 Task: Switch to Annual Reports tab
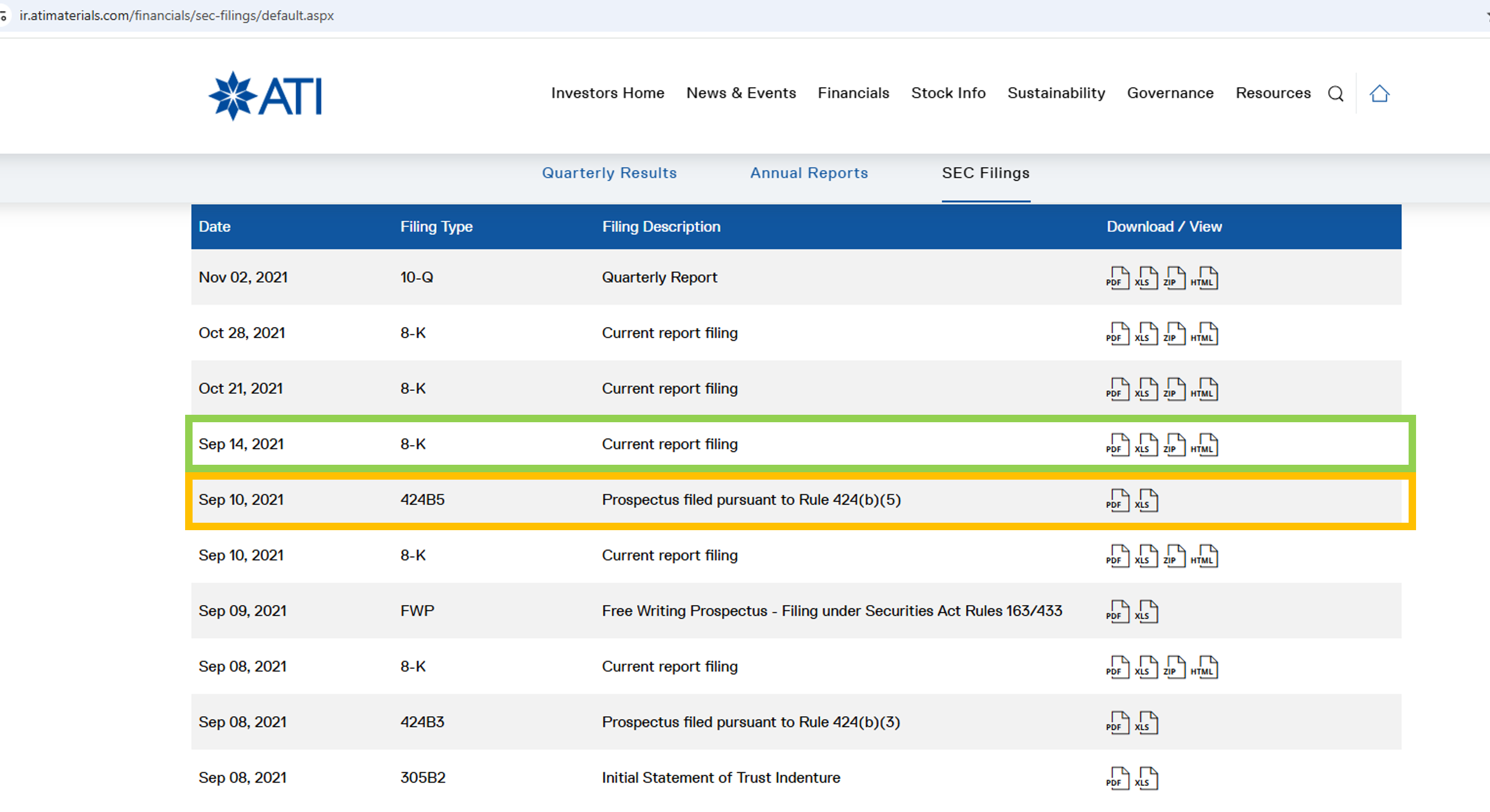tap(809, 173)
